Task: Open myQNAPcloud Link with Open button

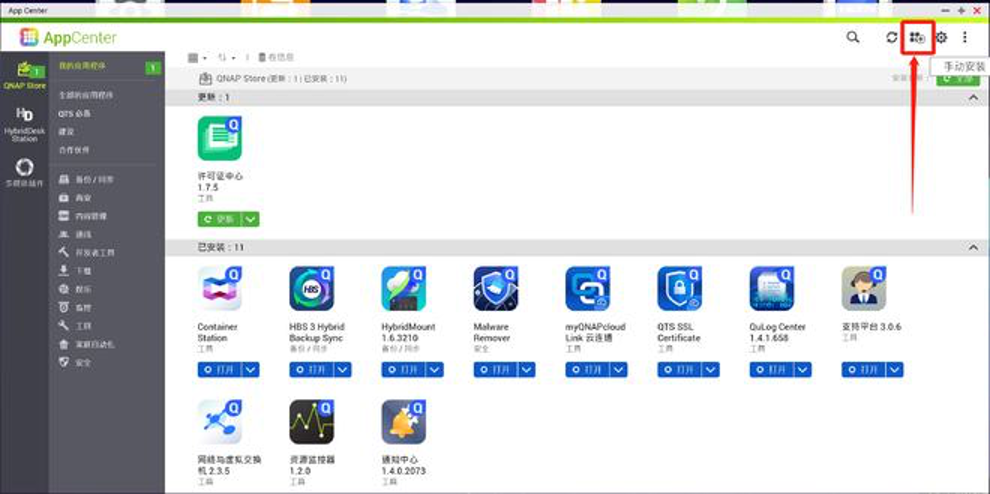Action: 587,370
